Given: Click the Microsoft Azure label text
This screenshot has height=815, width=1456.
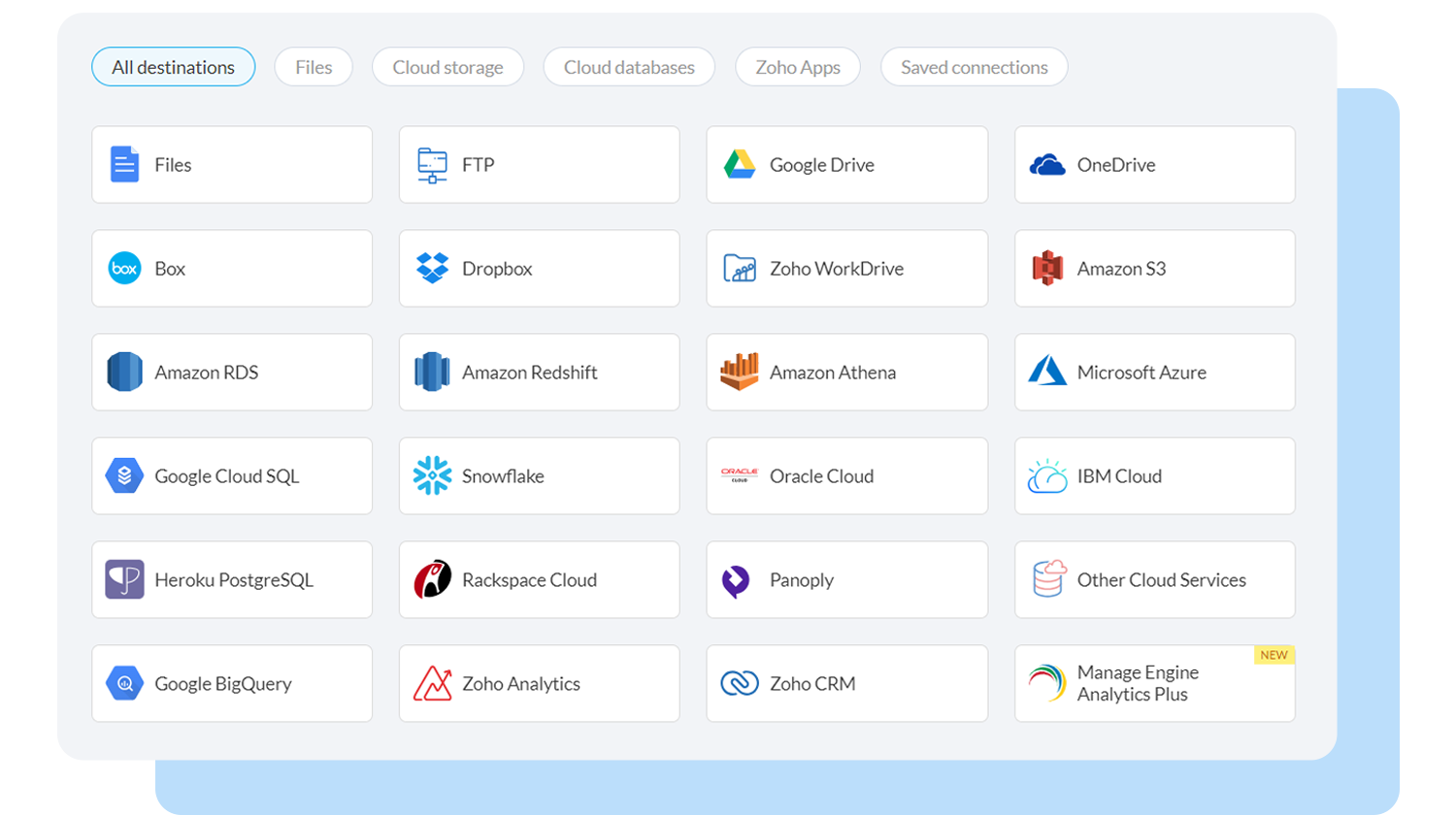Looking at the screenshot, I should (1142, 373).
